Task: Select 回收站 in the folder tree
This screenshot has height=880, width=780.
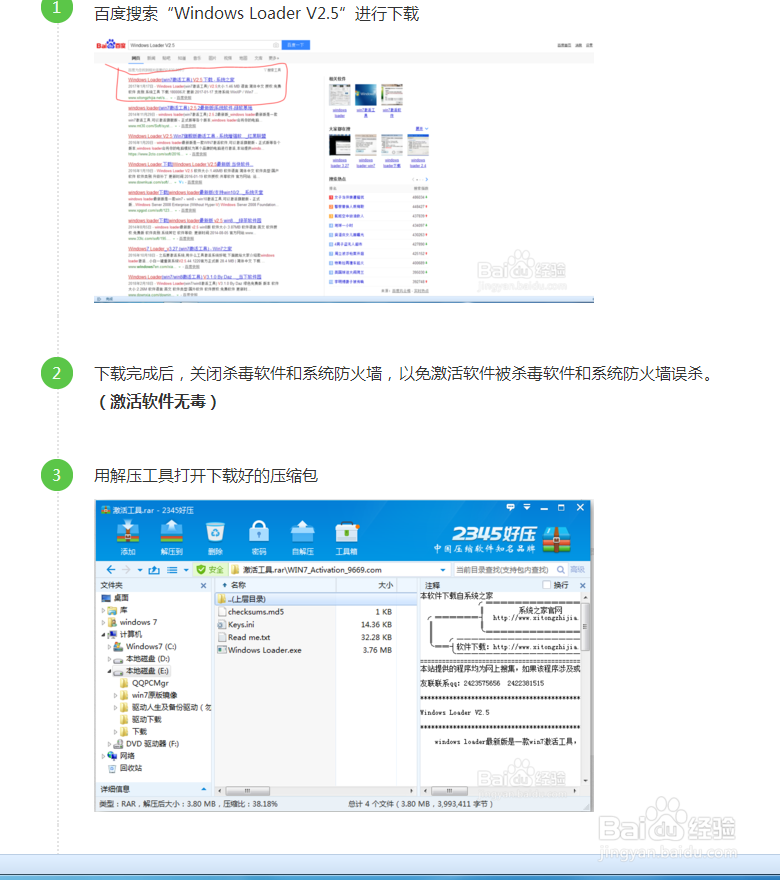Action: pos(125,768)
